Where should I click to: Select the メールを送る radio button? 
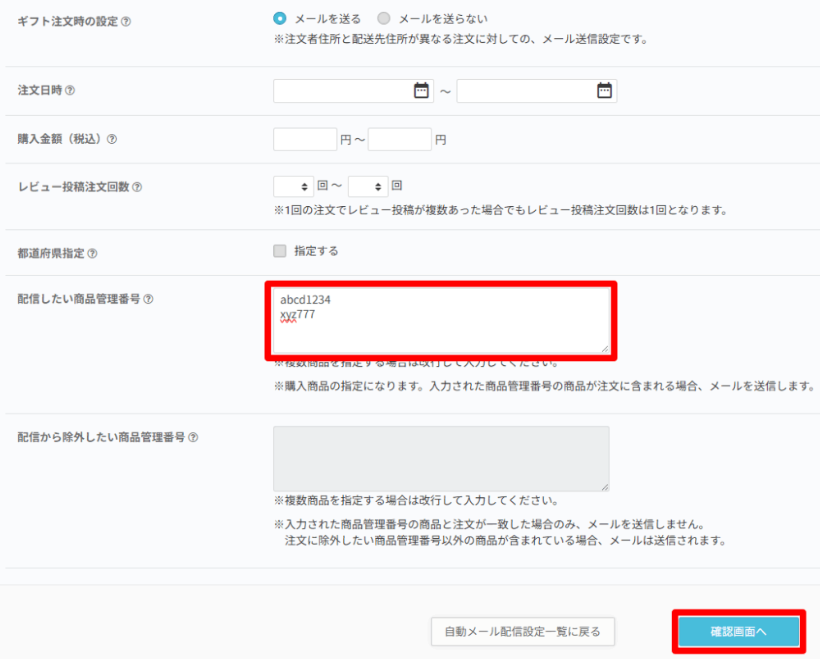point(280,18)
